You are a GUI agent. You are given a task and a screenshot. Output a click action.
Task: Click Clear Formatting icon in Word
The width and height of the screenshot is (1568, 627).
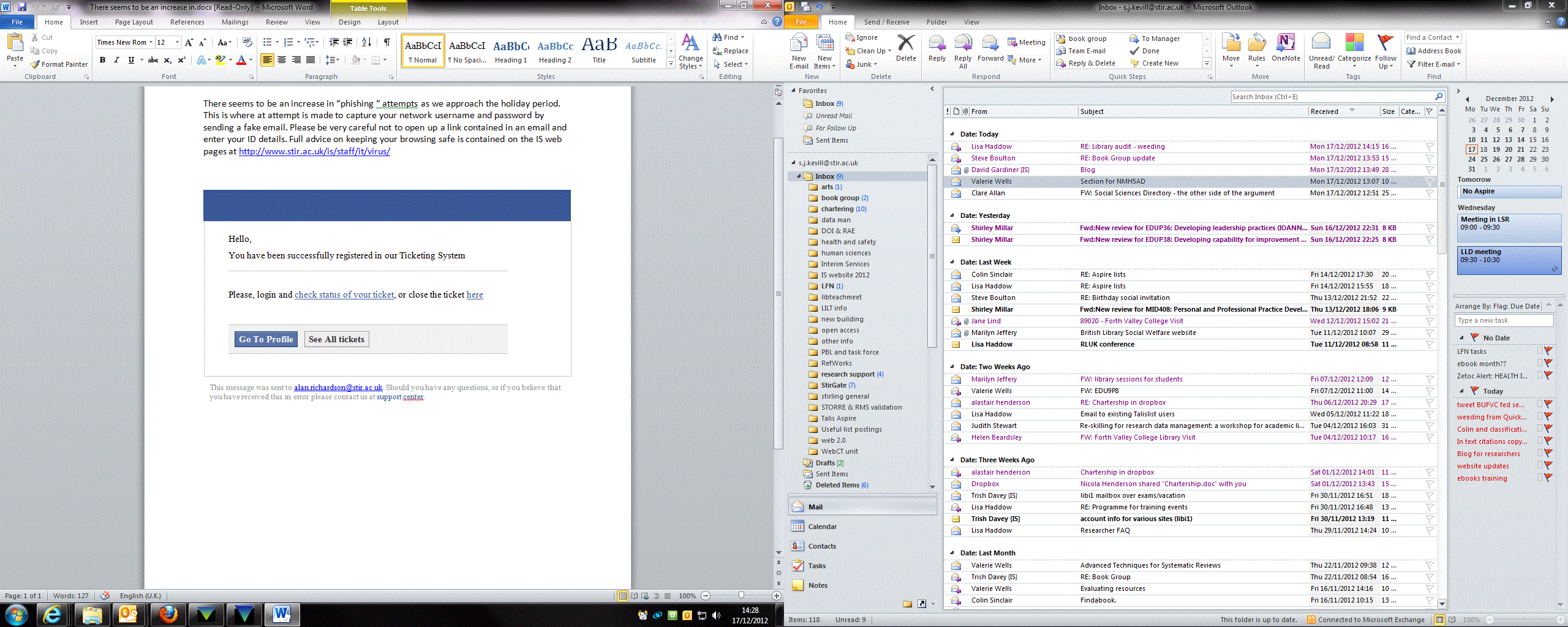247,42
